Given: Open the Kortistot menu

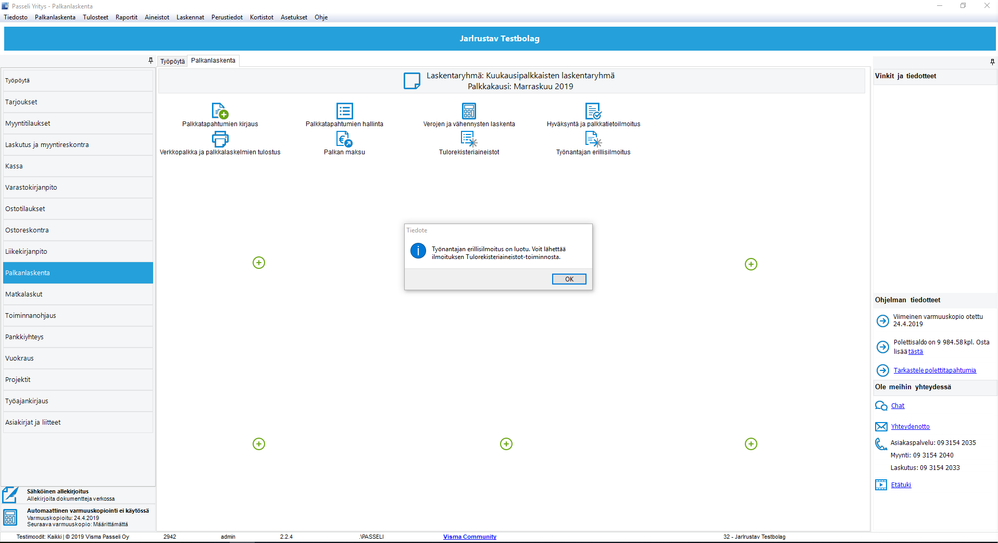Looking at the screenshot, I should click(262, 17).
